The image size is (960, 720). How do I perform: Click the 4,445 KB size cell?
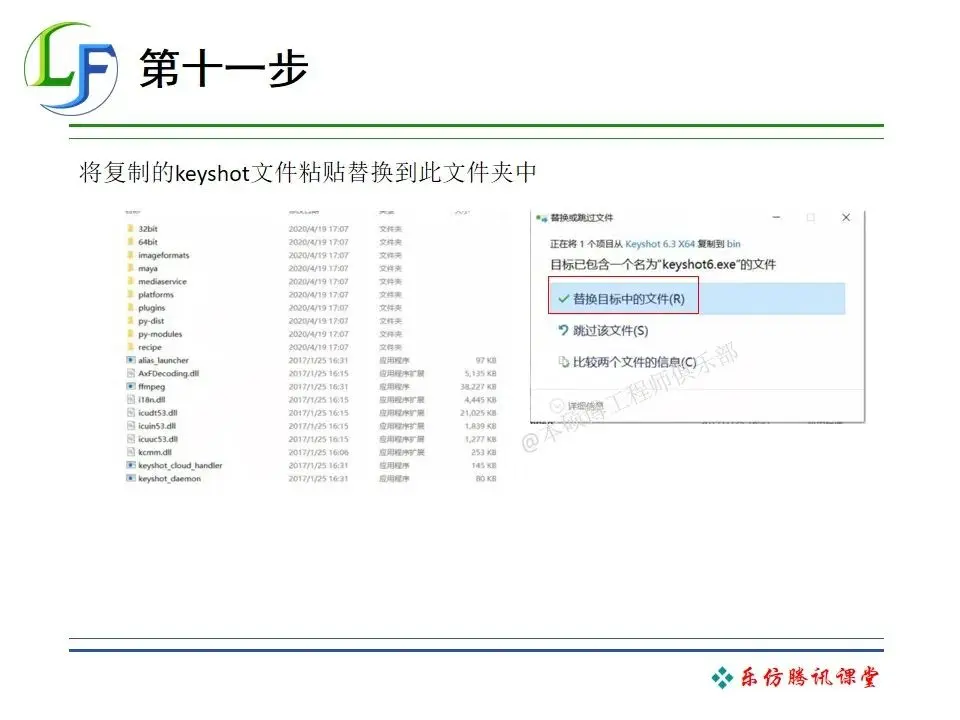[480, 400]
